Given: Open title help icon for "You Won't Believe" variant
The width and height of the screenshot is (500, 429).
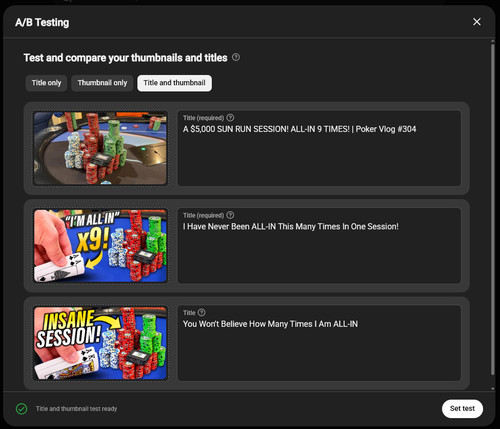Looking at the screenshot, I should (201, 313).
